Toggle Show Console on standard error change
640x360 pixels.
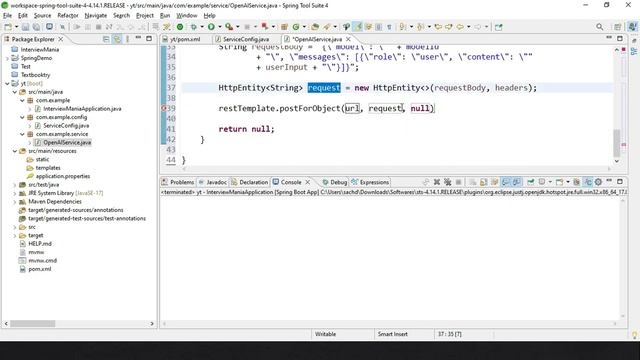pos(517,182)
